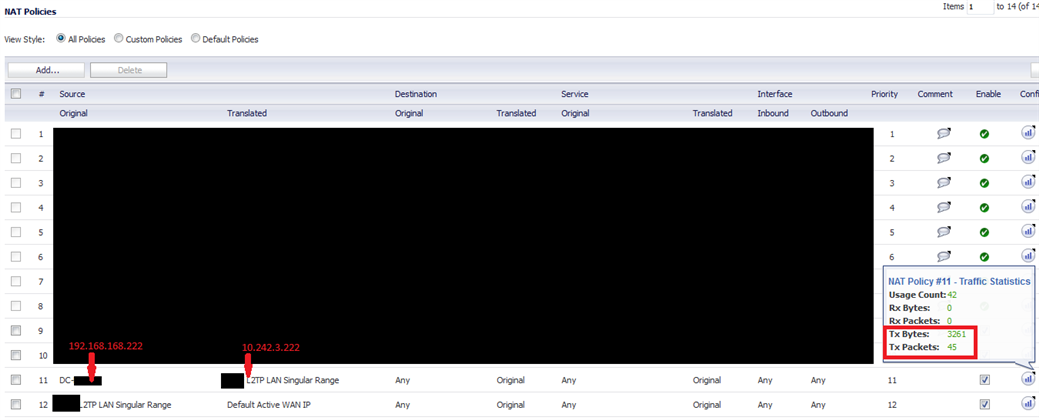Screen dimensions: 1039x420
Task: Click green enabled status for policy 5
Action: (984, 232)
